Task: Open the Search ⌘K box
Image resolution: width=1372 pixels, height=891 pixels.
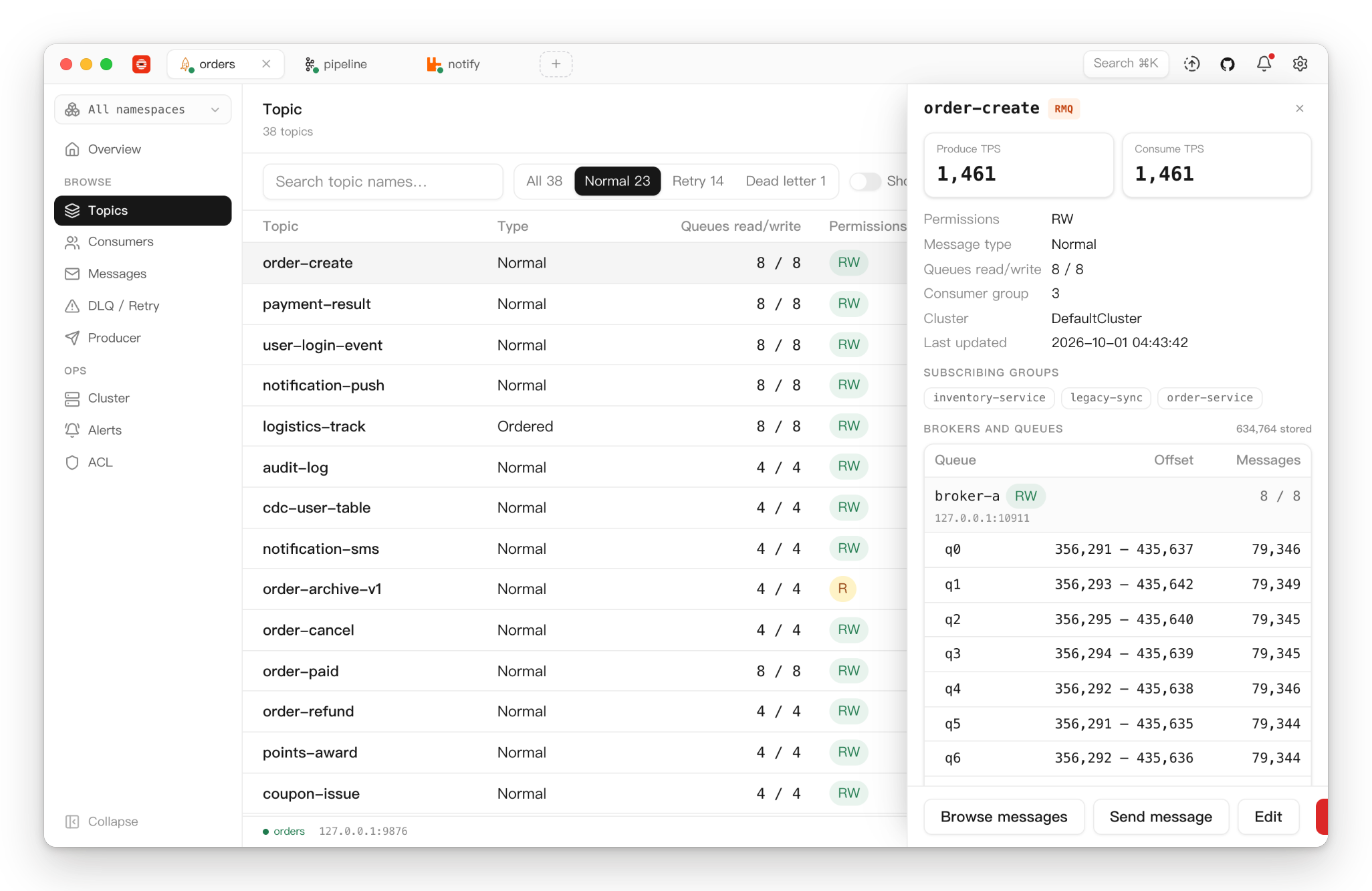Action: 1126,64
